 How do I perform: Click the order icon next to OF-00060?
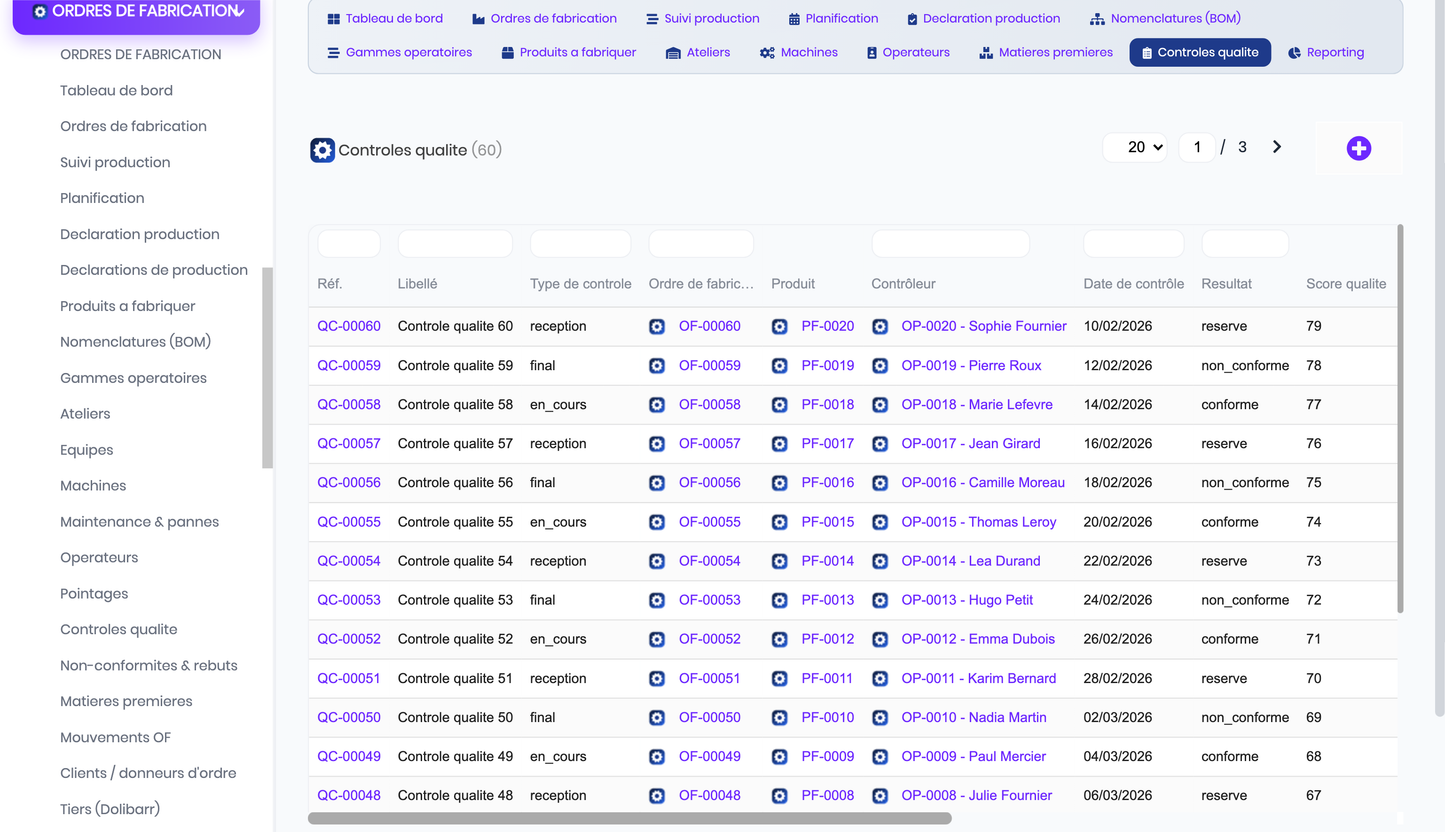657,326
